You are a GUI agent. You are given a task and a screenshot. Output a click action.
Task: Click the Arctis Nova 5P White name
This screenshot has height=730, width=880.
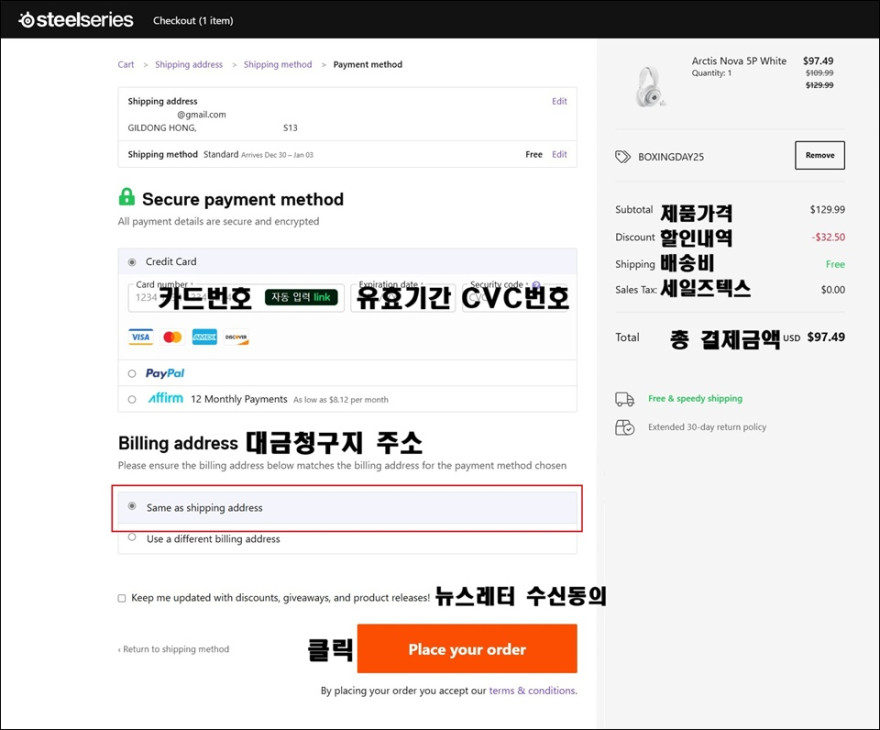[x=739, y=61]
